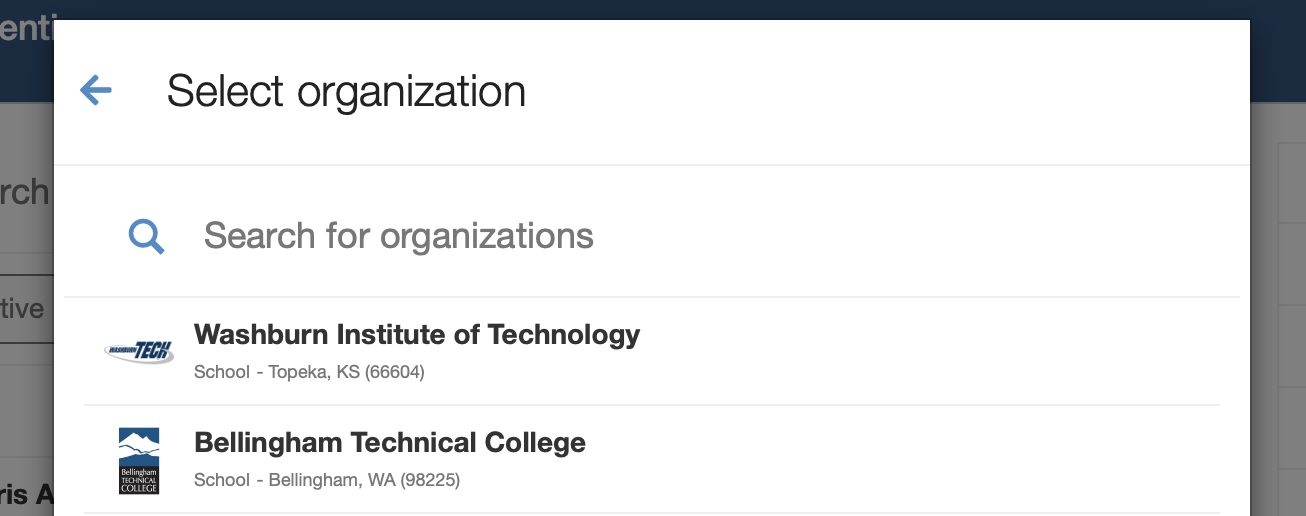Click empty space in the Bellingham list row
Screen dimensions: 1306x516
900,460
